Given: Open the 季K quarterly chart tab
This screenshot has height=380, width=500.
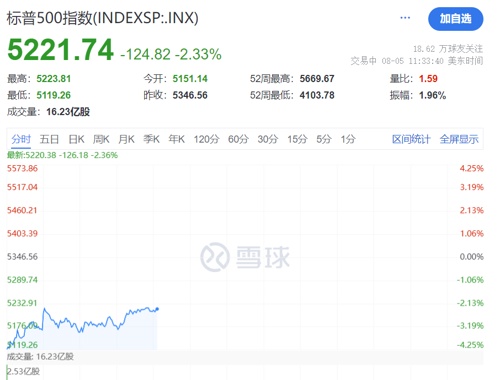Looking at the screenshot, I should [152, 139].
